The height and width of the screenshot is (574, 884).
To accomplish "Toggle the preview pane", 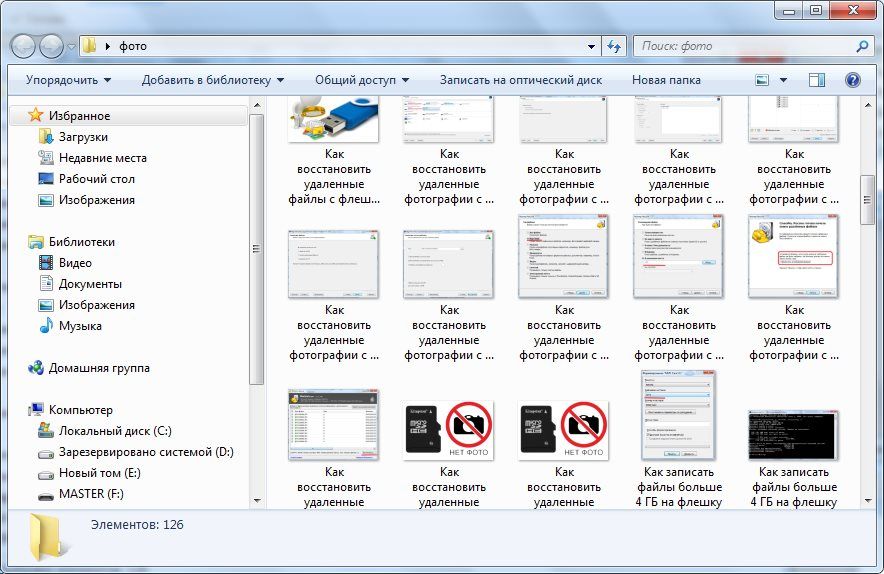I will [x=817, y=80].
